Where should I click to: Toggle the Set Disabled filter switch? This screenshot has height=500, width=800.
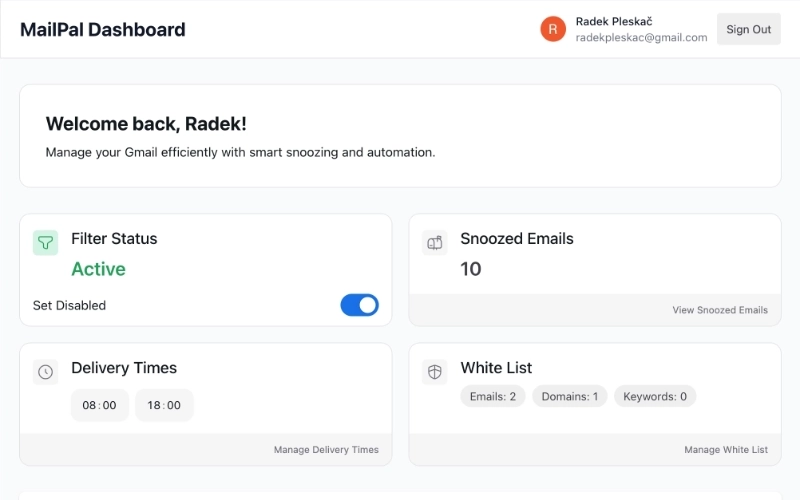tap(360, 305)
